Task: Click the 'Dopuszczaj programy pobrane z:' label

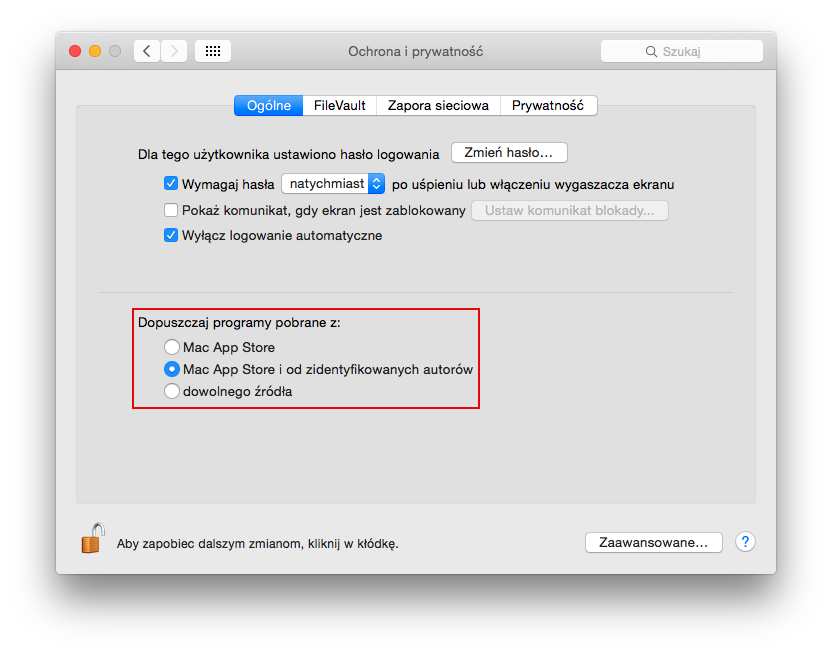Action: coord(239,322)
